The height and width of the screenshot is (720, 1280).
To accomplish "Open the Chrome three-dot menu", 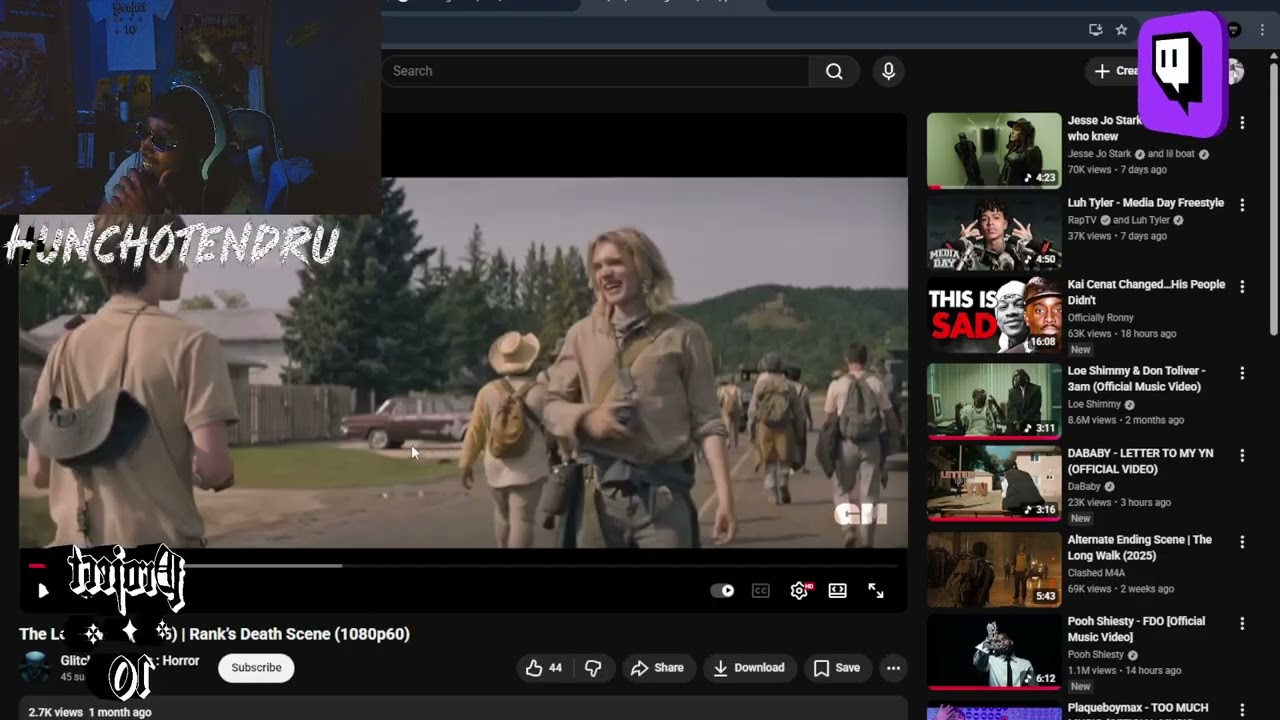I will pos(1262,30).
